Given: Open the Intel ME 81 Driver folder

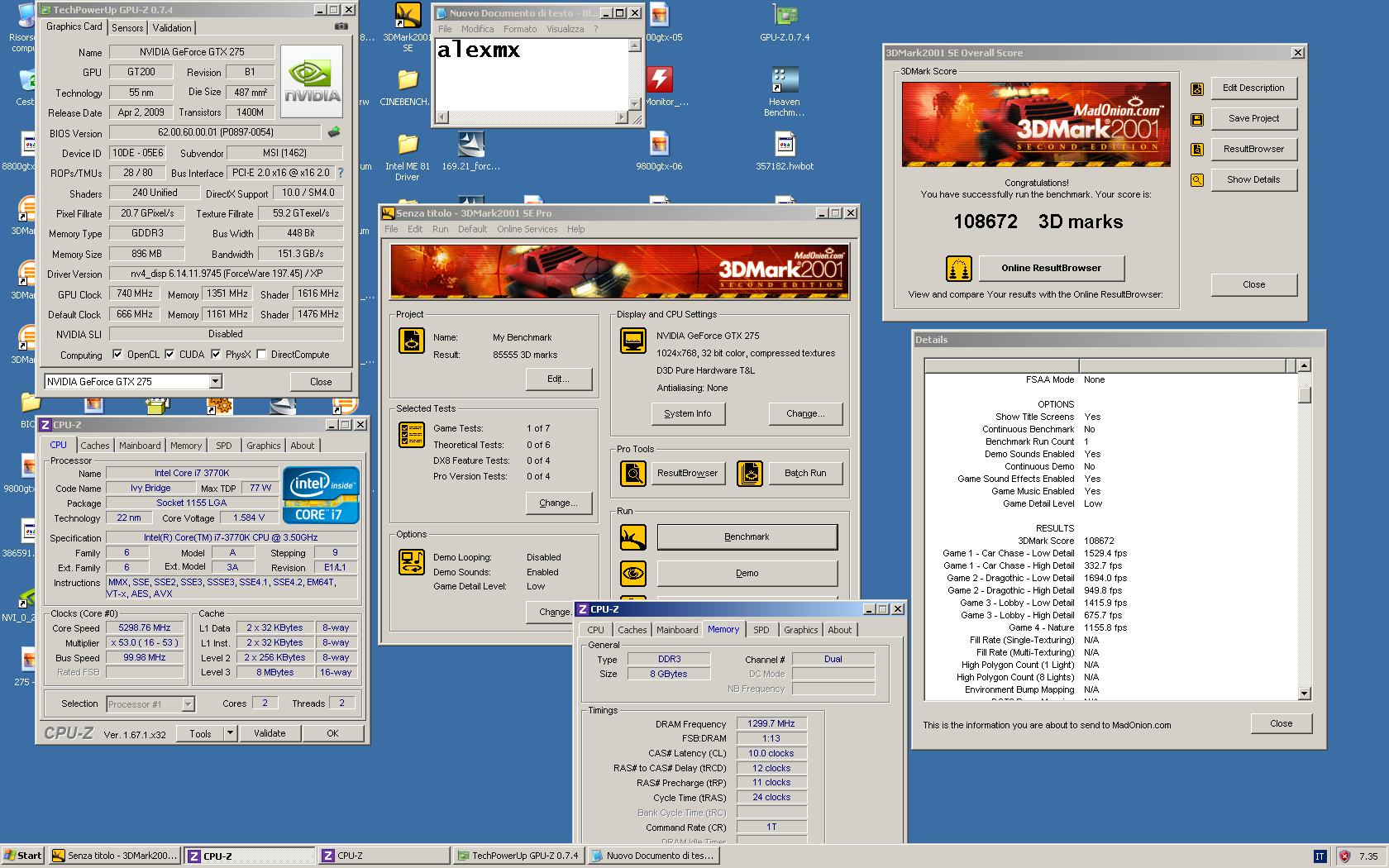Looking at the screenshot, I should pyautogui.click(x=407, y=158).
